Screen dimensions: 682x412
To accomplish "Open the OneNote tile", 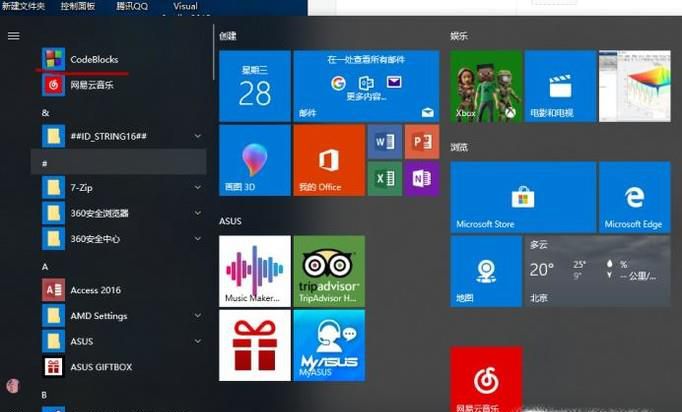I will coord(421,178).
